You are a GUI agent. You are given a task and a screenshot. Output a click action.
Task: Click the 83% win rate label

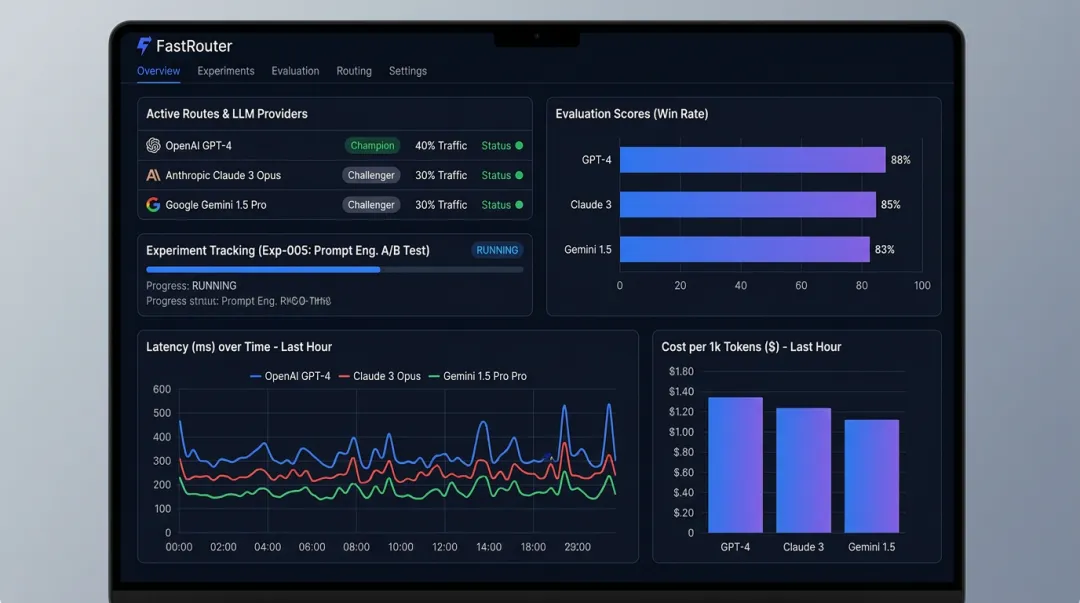tap(884, 249)
